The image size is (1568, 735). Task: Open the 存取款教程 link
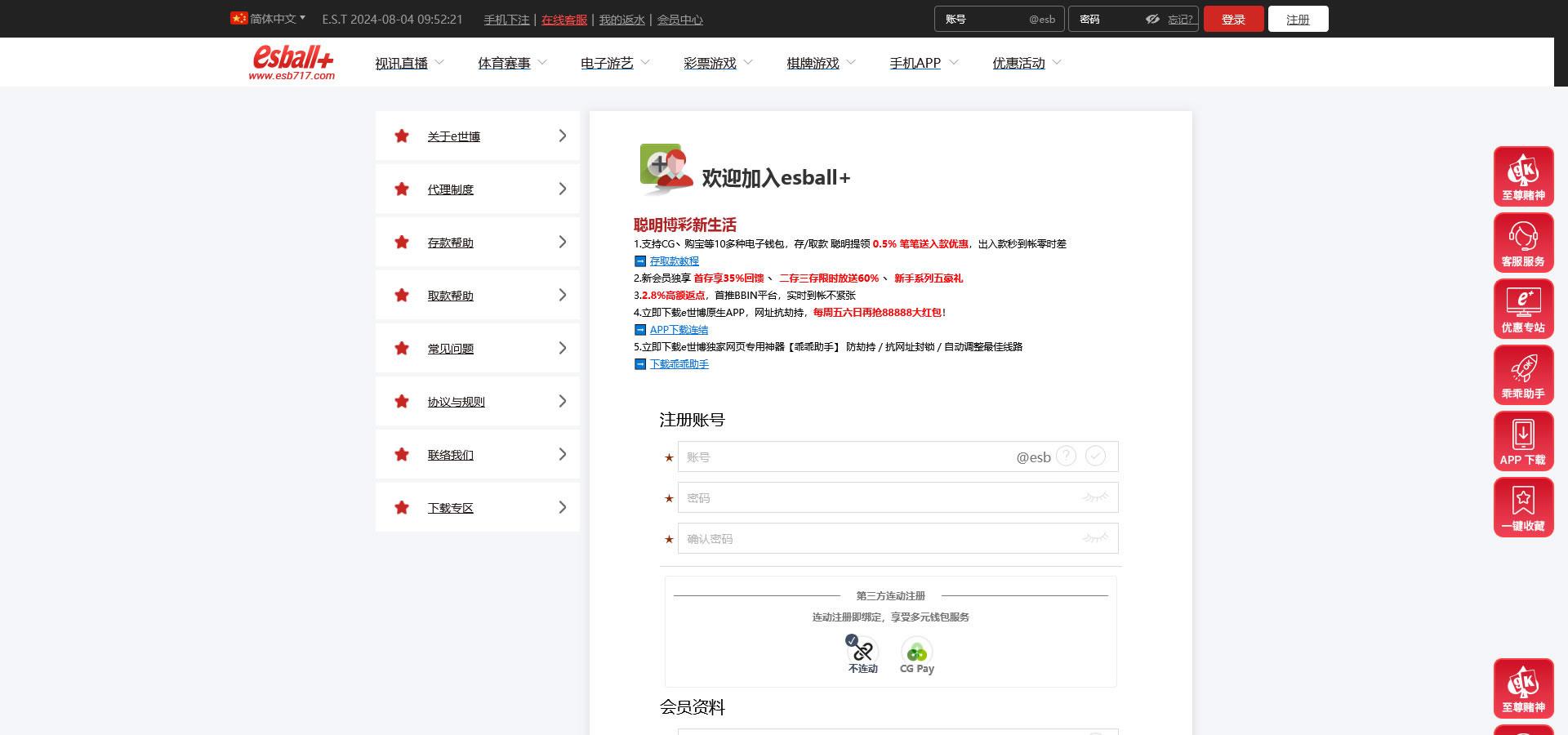pos(674,261)
